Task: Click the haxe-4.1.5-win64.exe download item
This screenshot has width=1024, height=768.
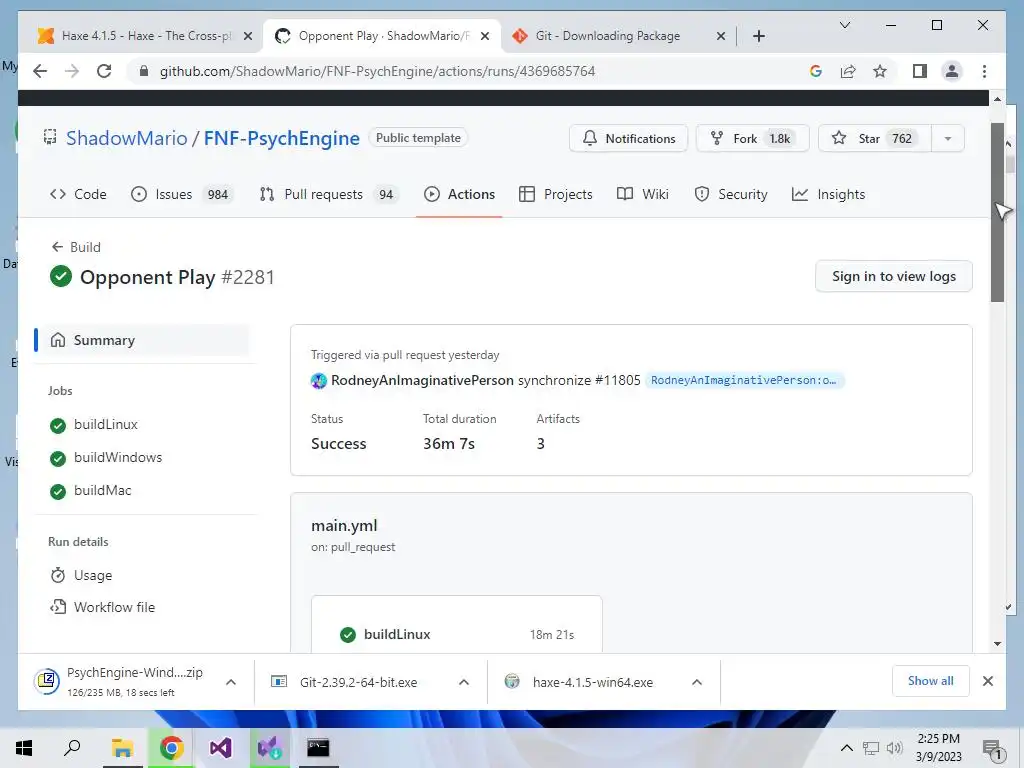Action: (x=592, y=682)
